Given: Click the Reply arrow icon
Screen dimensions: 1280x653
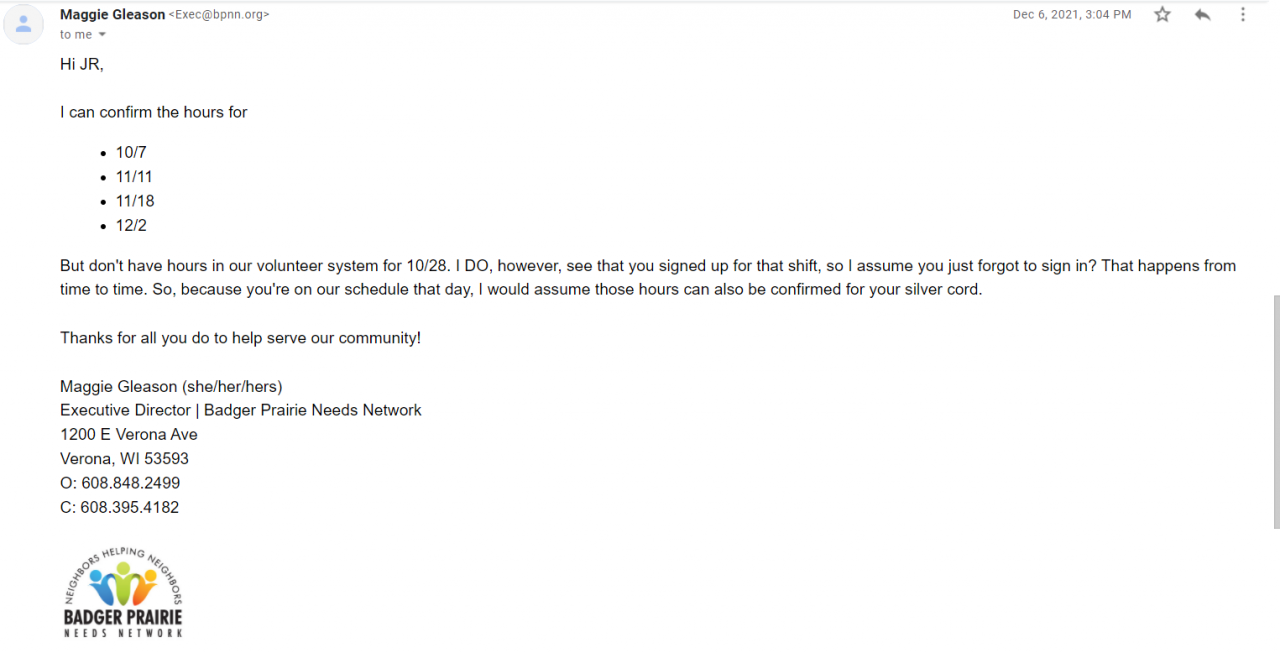Looking at the screenshot, I should [x=1203, y=15].
